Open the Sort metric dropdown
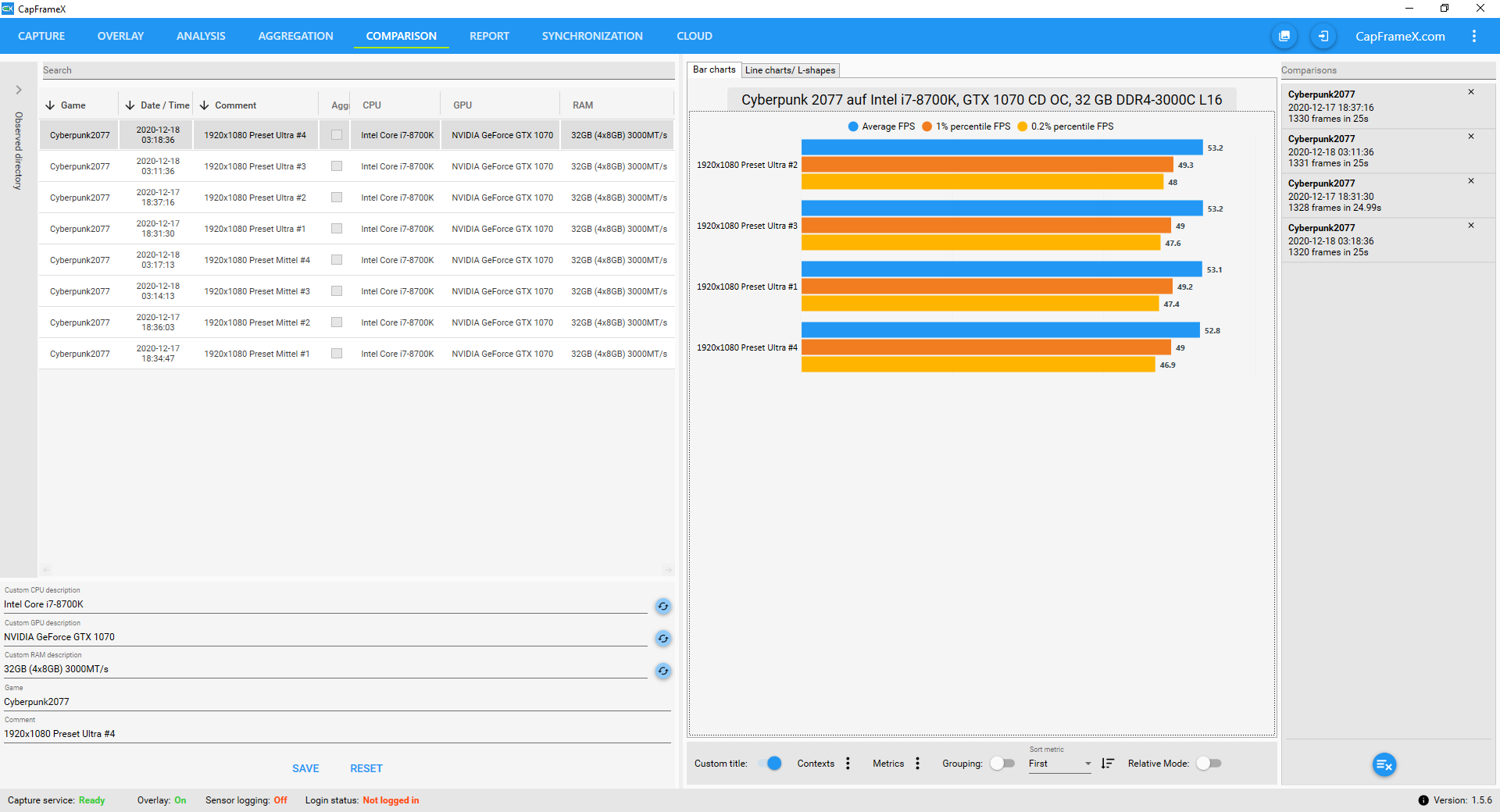 click(x=1059, y=764)
